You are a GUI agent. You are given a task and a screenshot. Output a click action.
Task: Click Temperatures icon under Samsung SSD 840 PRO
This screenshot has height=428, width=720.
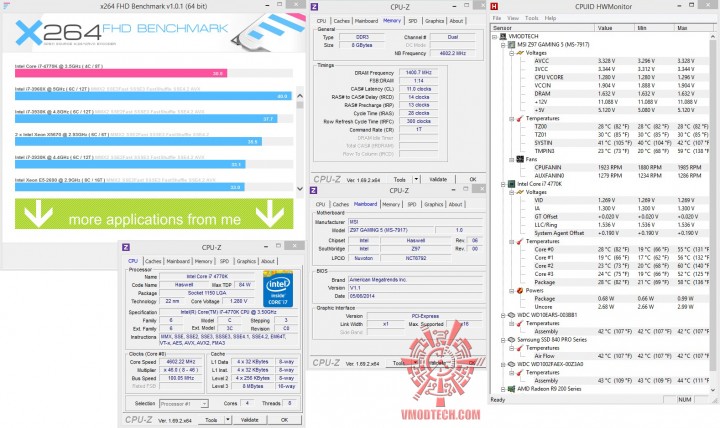coord(520,348)
